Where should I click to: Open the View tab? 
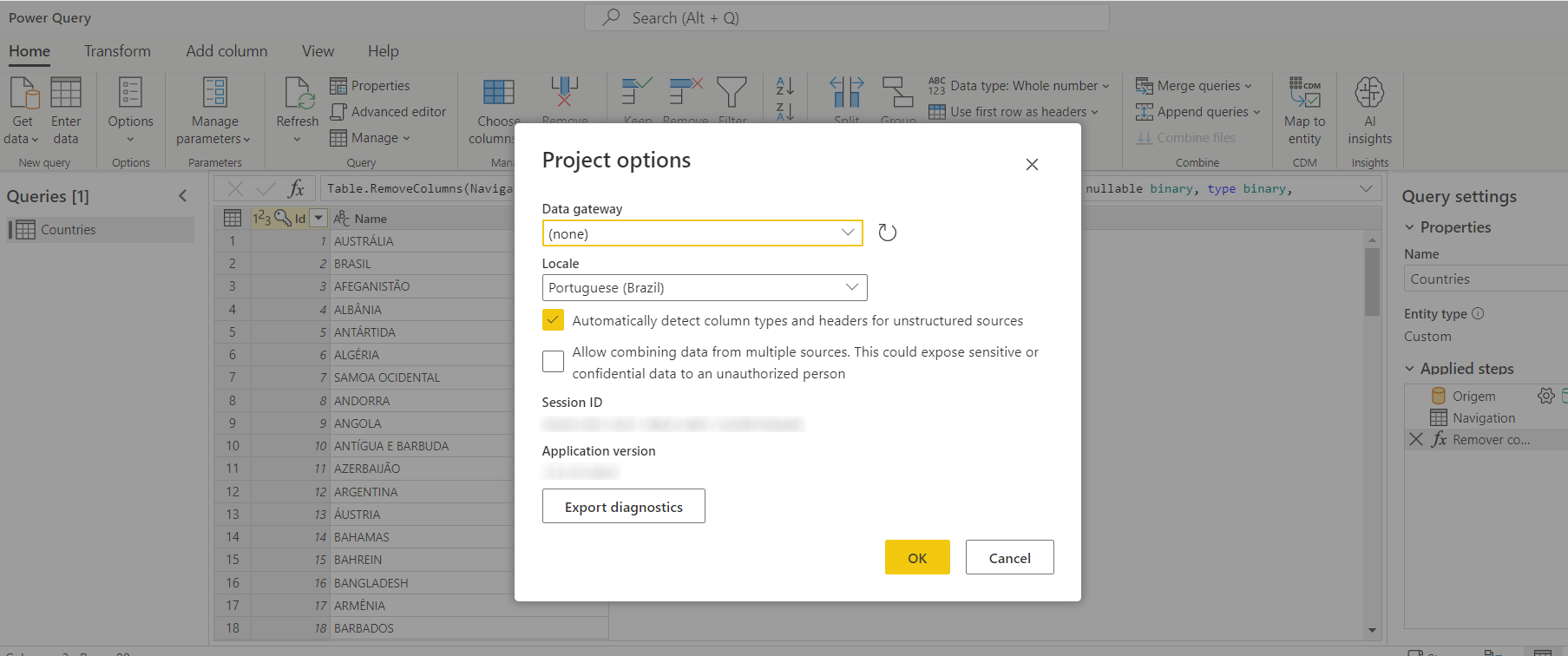tap(318, 51)
